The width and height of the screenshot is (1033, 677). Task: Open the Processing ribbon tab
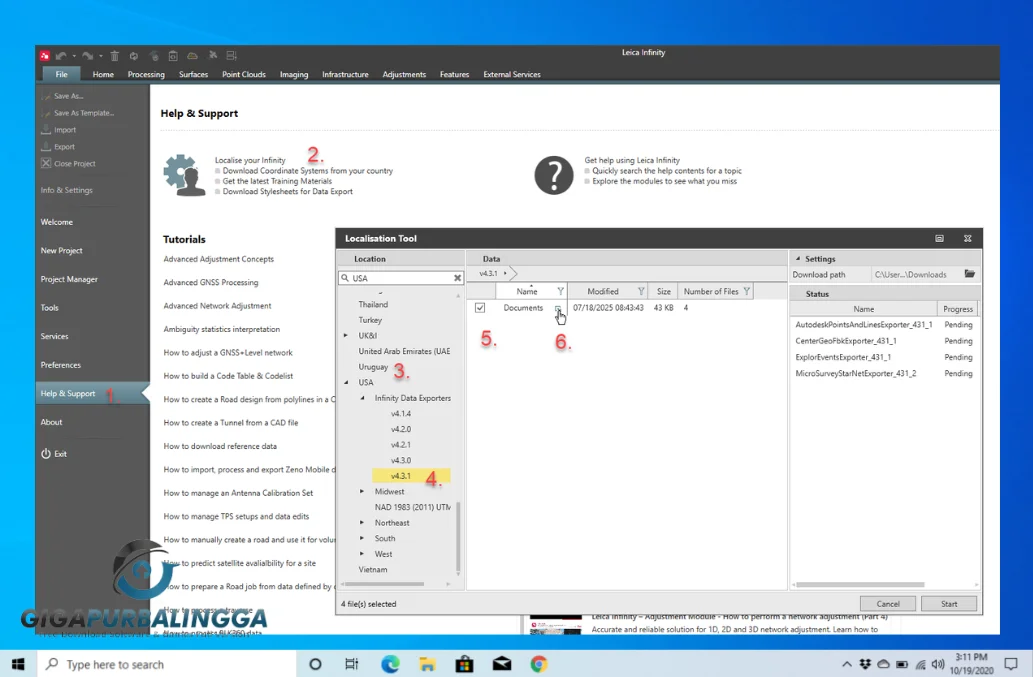[146, 75]
